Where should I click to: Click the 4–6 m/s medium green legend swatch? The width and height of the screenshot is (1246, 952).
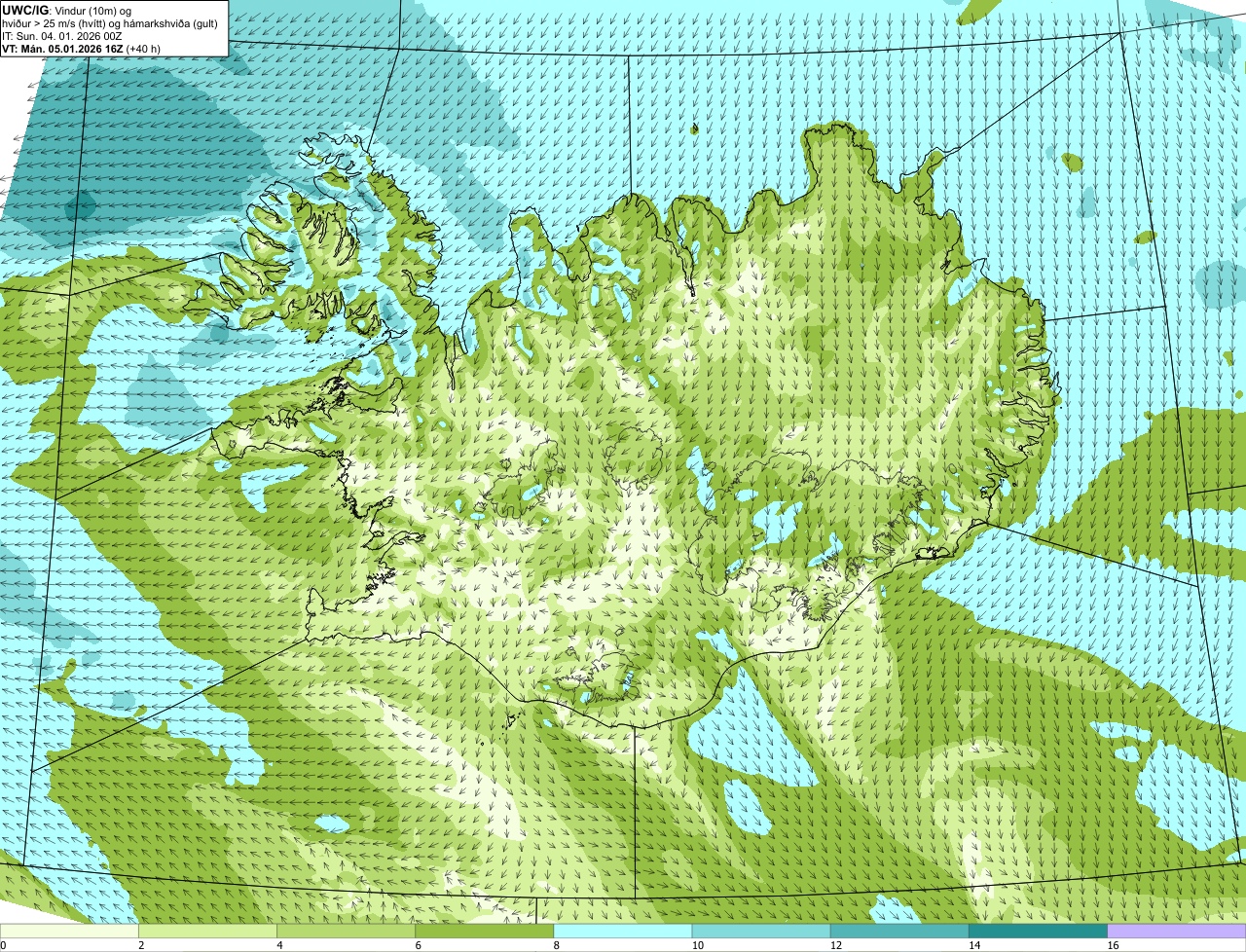click(x=347, y=931)
